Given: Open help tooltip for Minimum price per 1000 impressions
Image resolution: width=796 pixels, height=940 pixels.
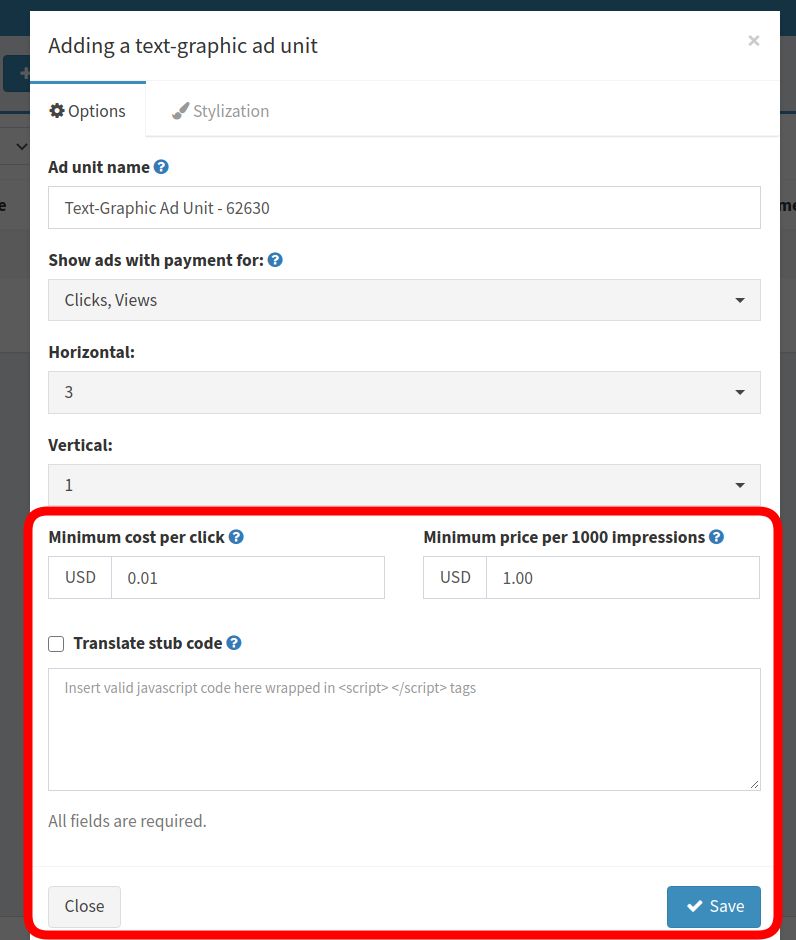Looking at the screenshot, I should (x=716, y=537).
